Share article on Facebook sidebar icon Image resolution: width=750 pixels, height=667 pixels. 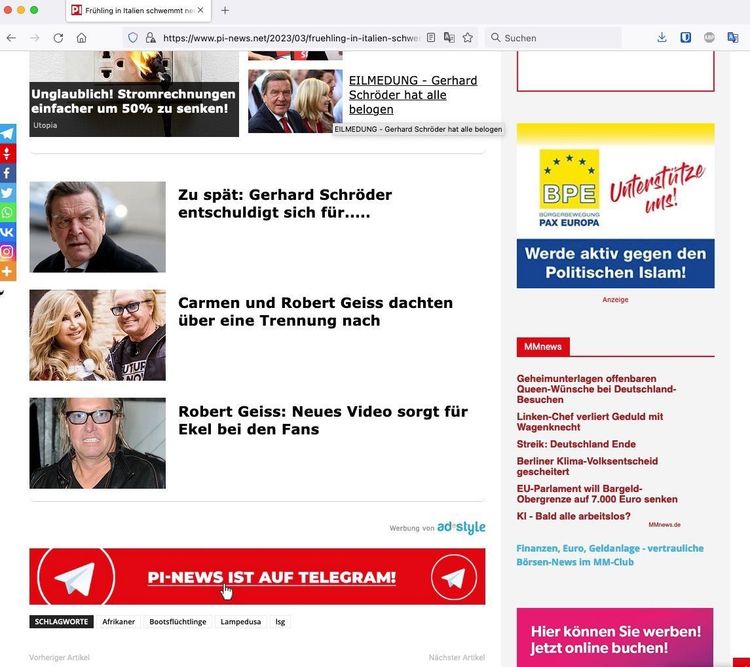pyautogui.click(x=8, y=173)
